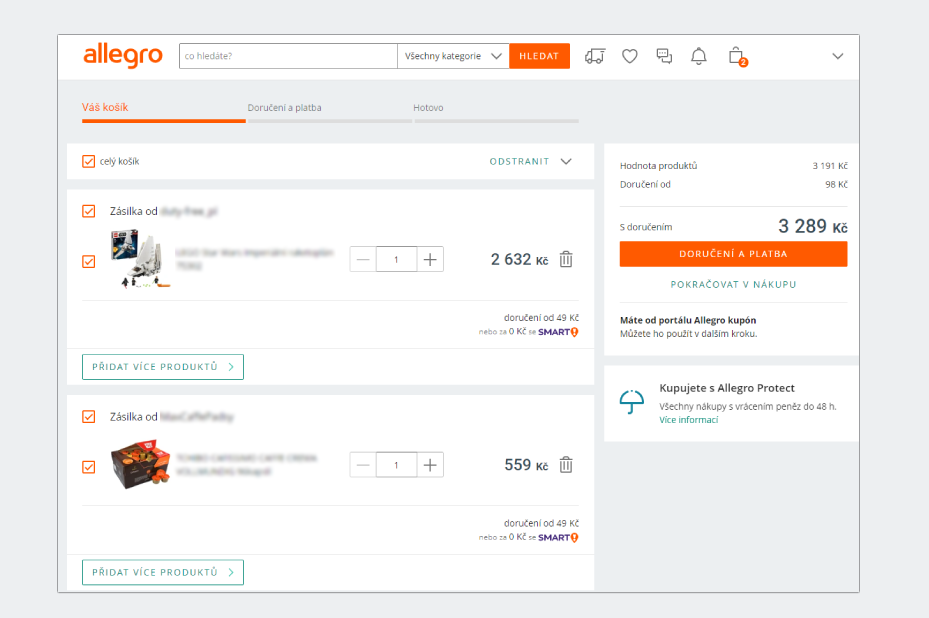Uncheck the coffee capsules item checkbox

(x=88, y=467)
